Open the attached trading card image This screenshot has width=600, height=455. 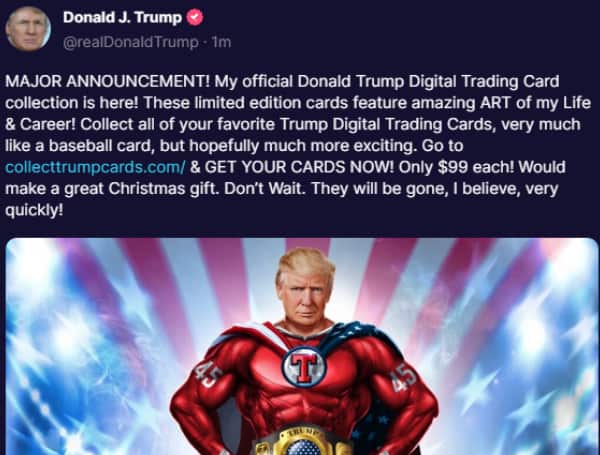coord(302,346)
